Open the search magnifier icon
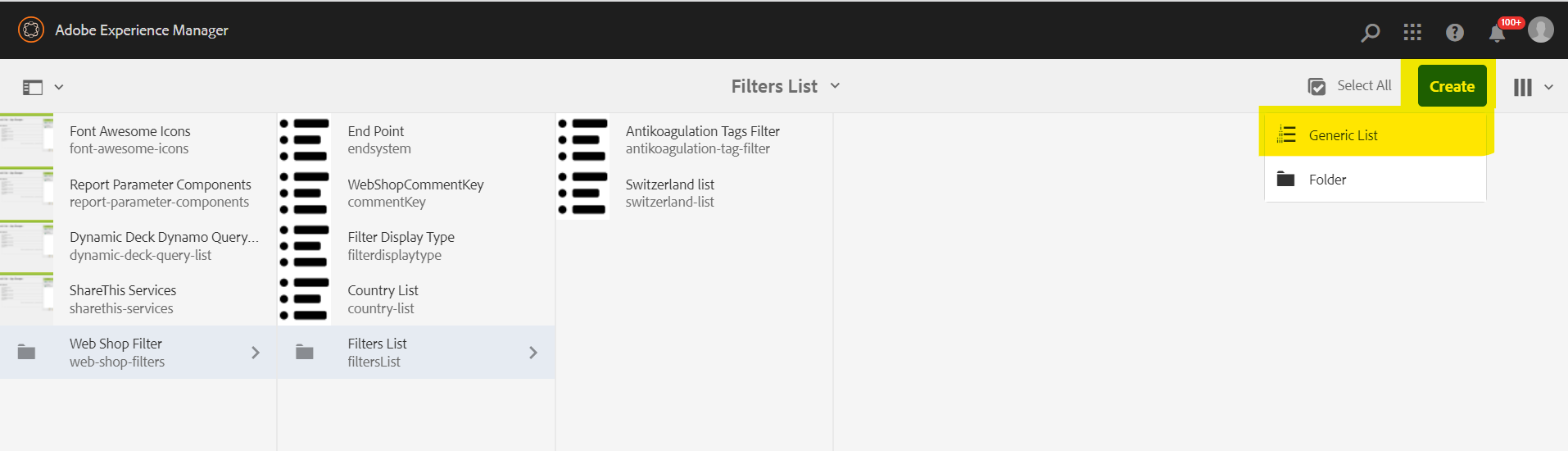 [1370, 32]
